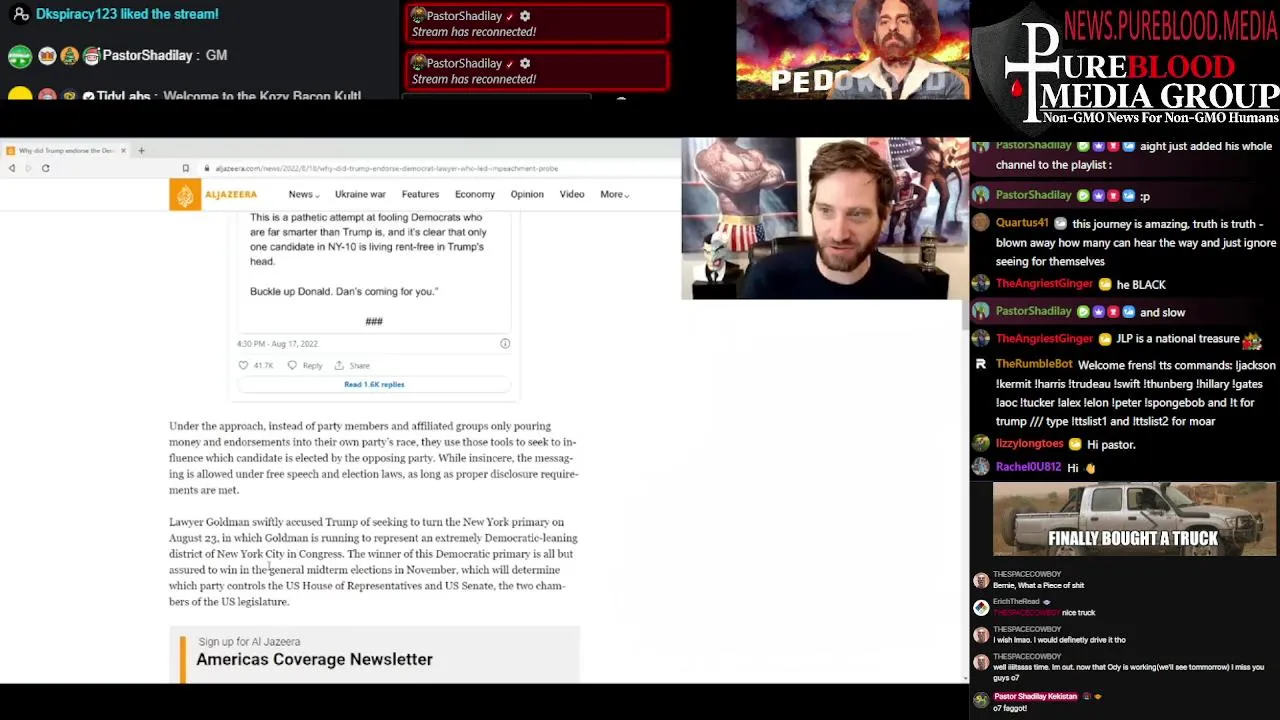Image resolution: width=1280 pixels, height=720 pixels.
Task: Click lizzylongtoes username in chat
Action: coord(1030,443)
